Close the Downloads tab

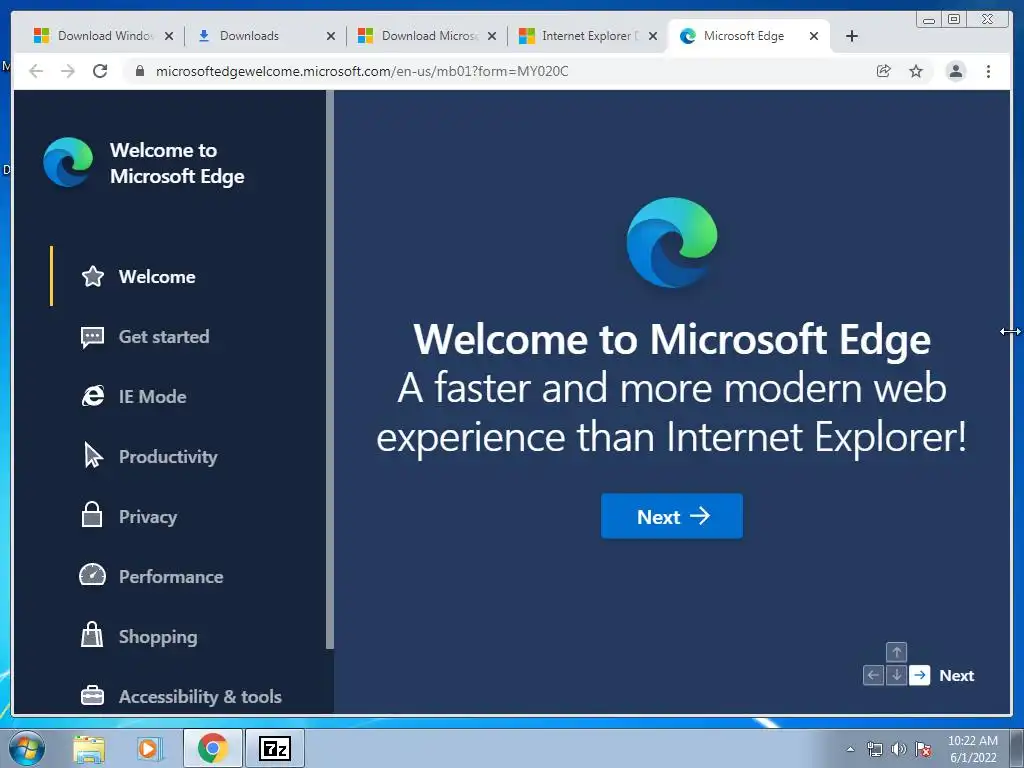click(331, 36)
